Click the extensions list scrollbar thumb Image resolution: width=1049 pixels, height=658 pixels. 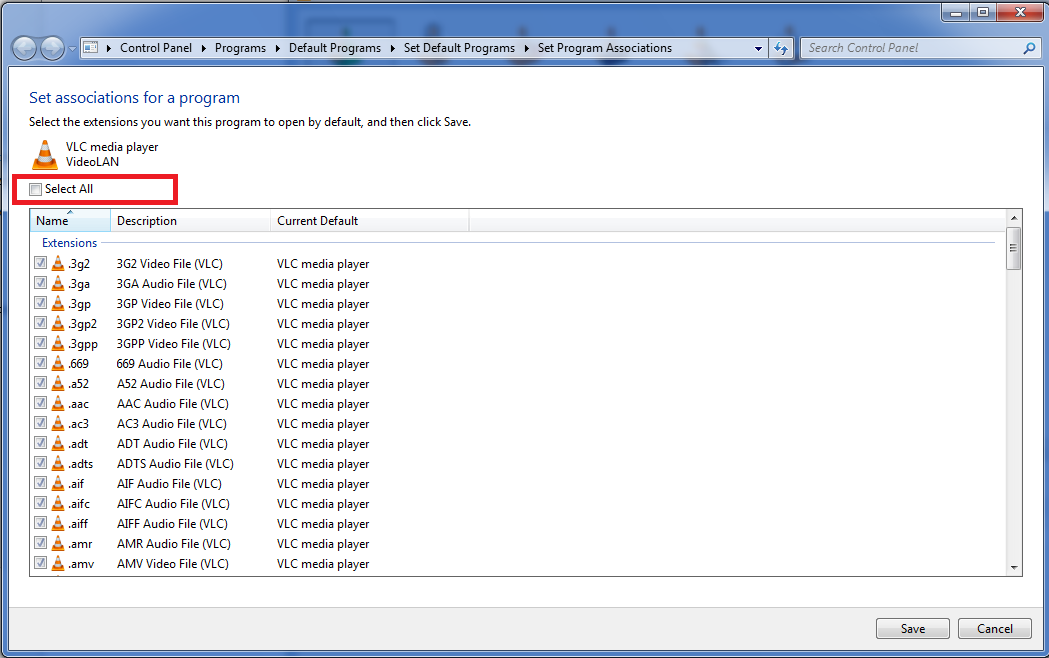point(1014,248)
